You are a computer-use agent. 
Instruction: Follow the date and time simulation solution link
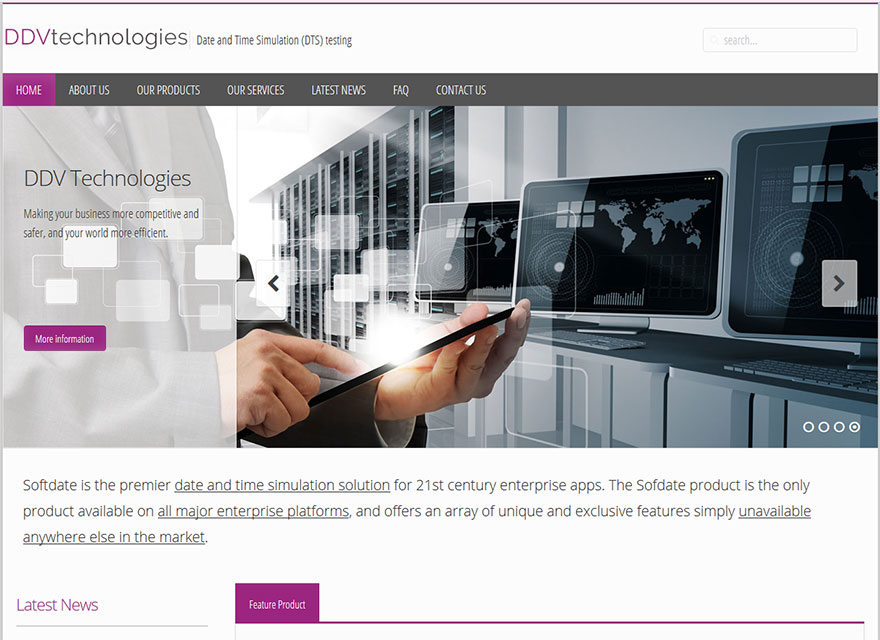(x=282, y=485)
